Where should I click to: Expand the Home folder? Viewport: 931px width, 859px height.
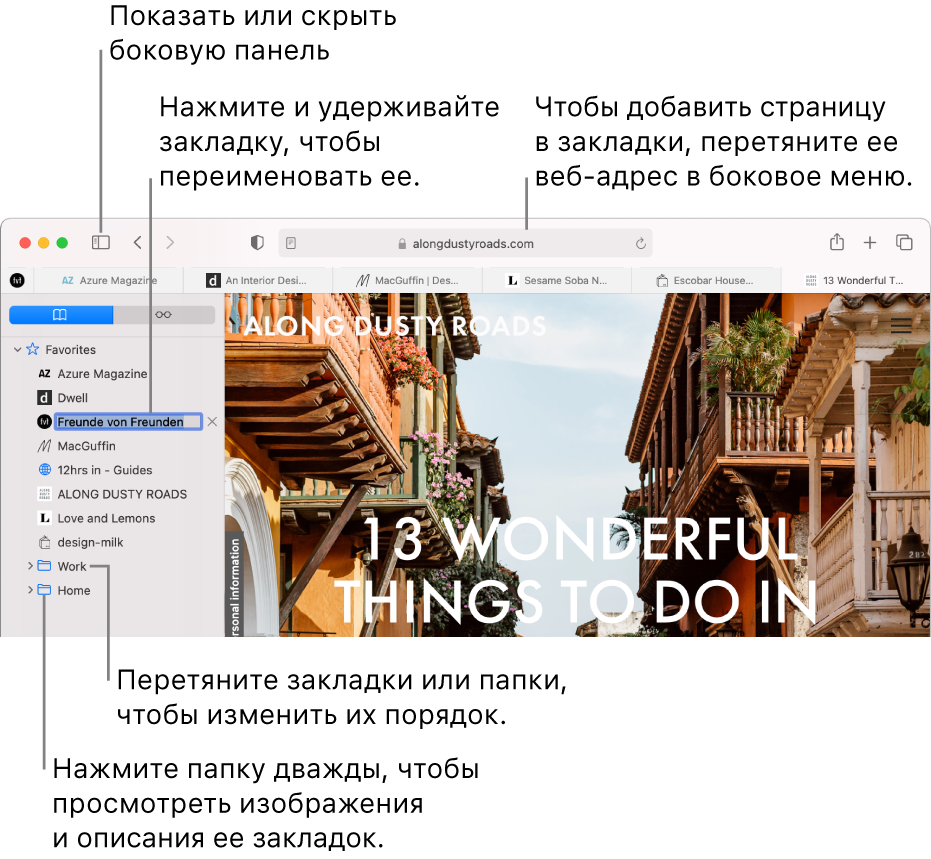pos(29,590)
